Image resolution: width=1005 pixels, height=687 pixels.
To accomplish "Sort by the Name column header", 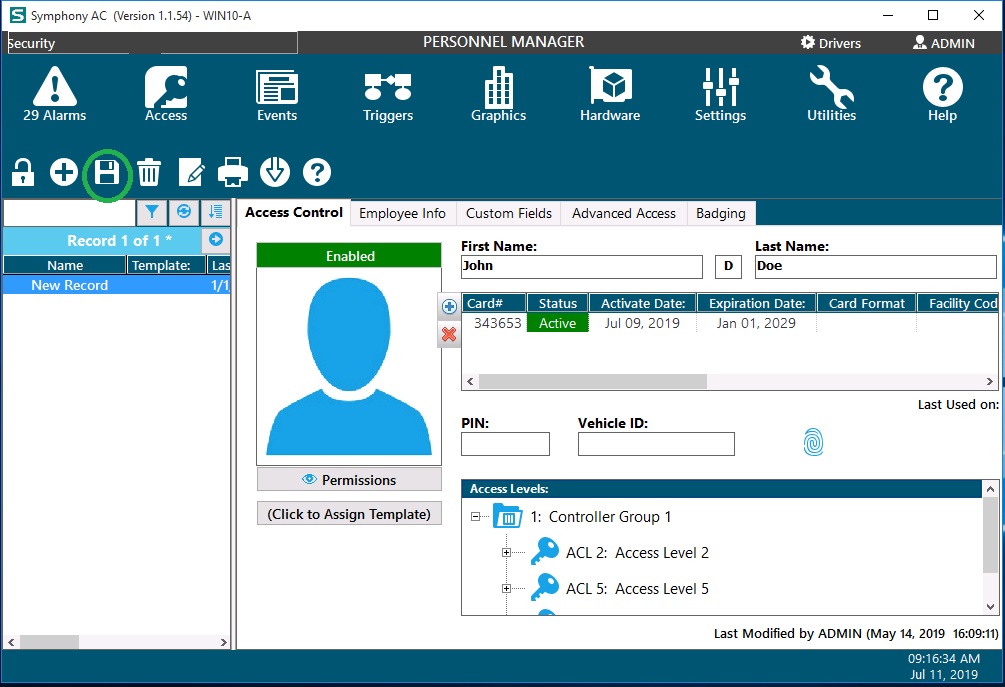I will (x=65, y=265).
